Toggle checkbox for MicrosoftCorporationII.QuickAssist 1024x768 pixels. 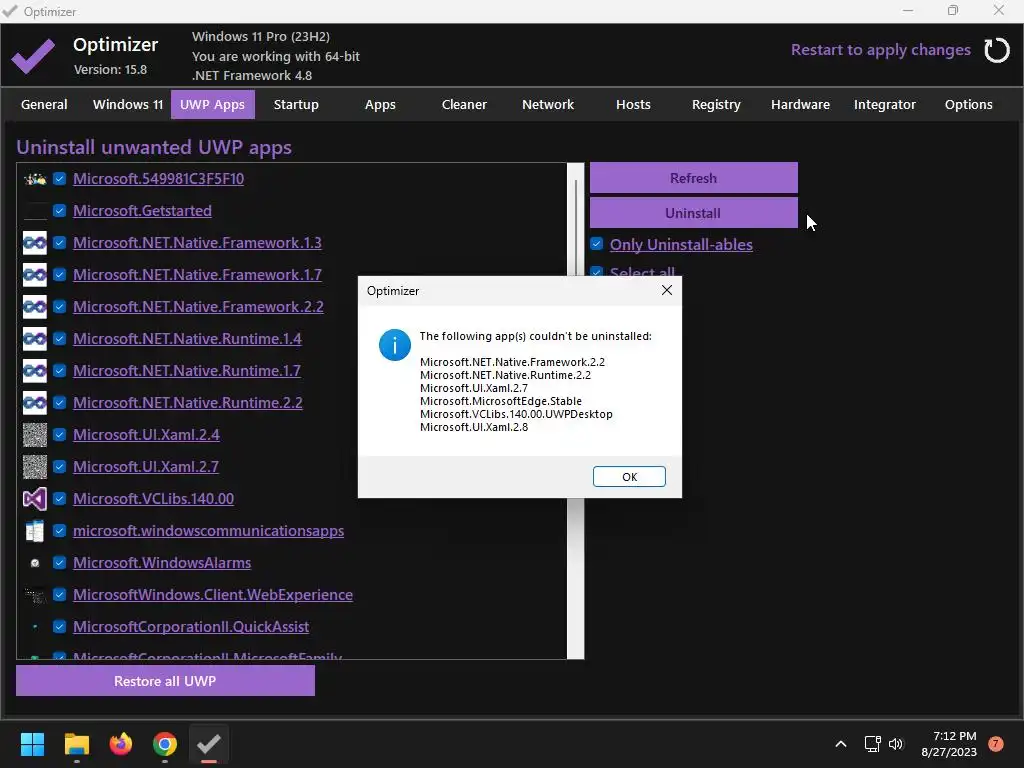(x=59, y=627)
